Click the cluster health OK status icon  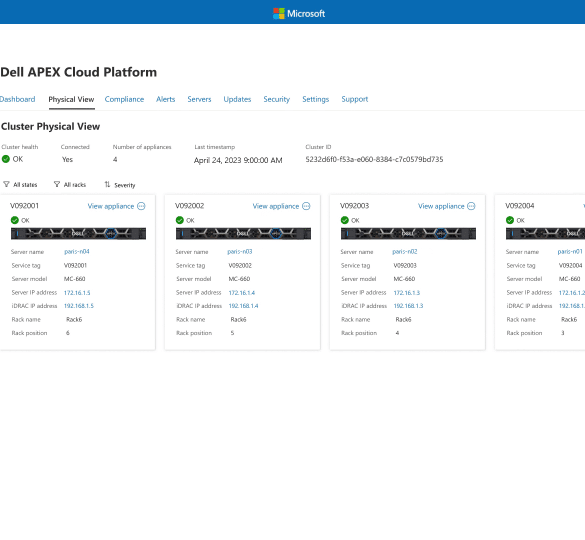tap(6, 159)
